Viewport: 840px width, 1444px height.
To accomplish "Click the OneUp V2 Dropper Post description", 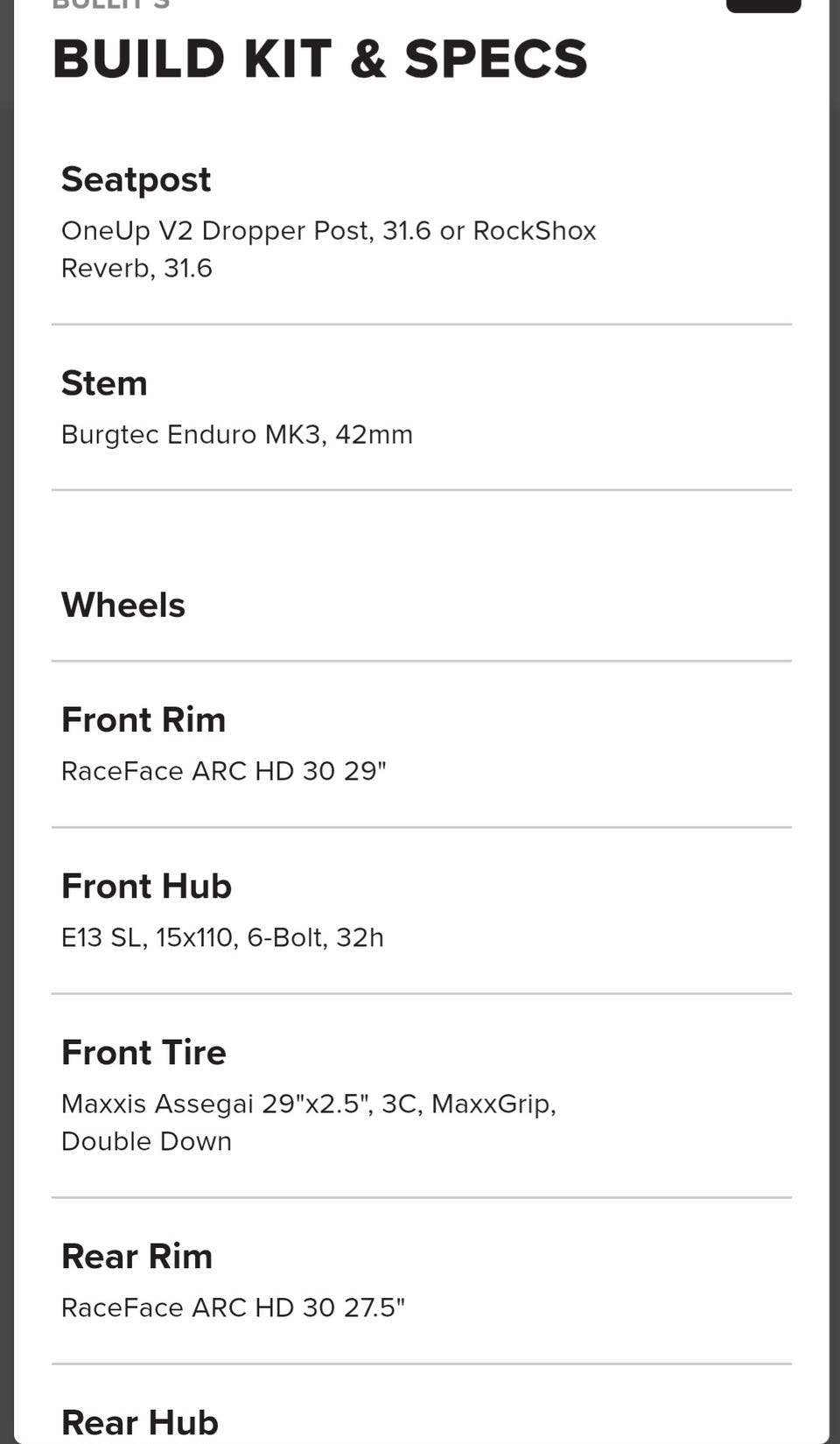I will 328,231.
